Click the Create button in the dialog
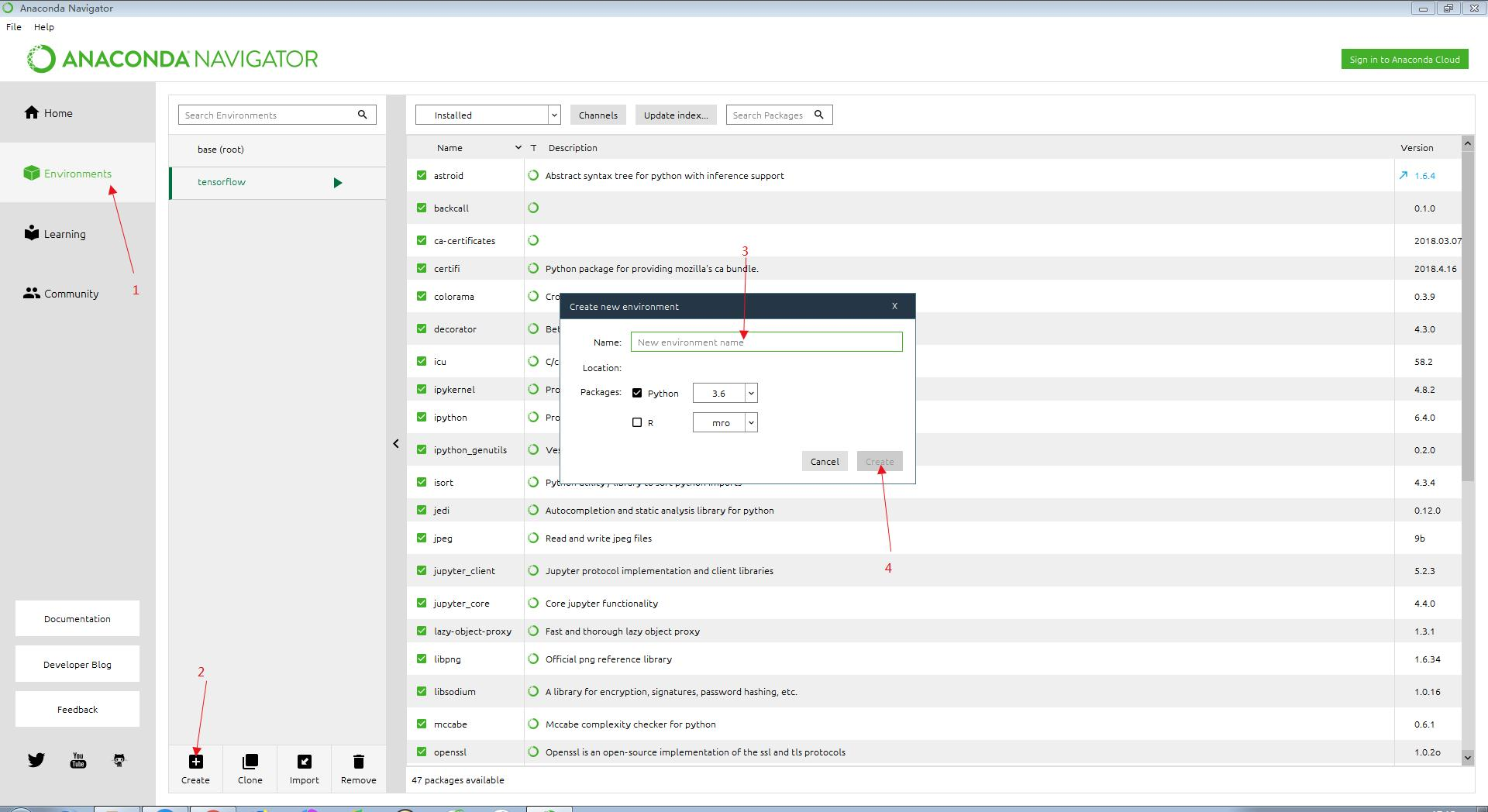The width and height of the screenshot is (1488, 812). pos(880,461)
